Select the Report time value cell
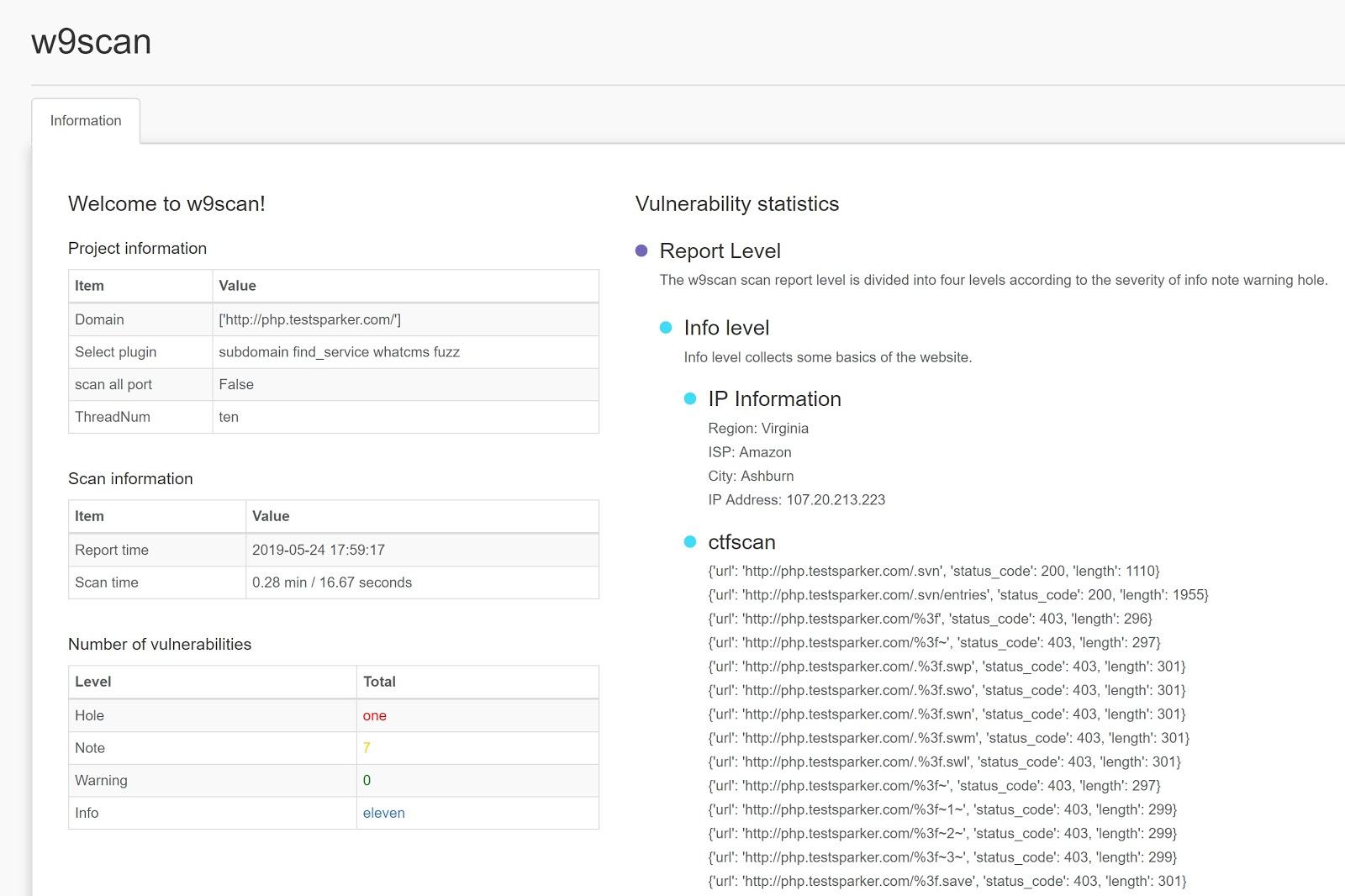 coord(319,550)
